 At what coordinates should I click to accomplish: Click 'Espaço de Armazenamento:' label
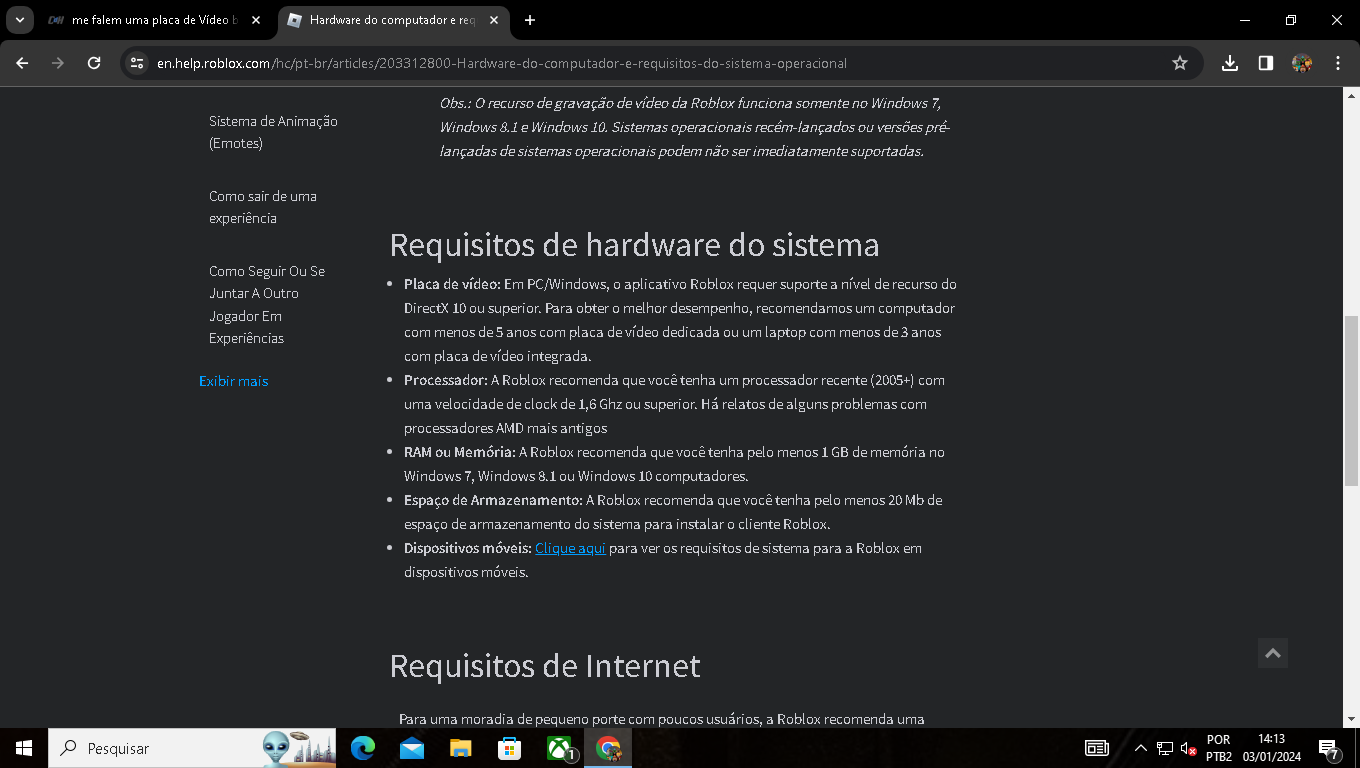tap(493, 500)
